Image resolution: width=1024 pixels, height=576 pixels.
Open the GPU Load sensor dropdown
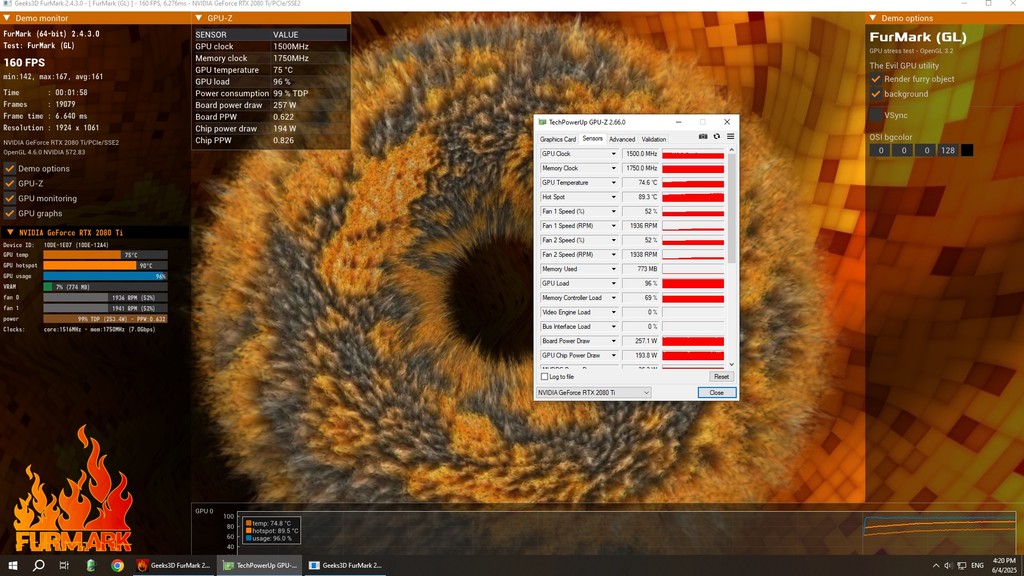613,283
